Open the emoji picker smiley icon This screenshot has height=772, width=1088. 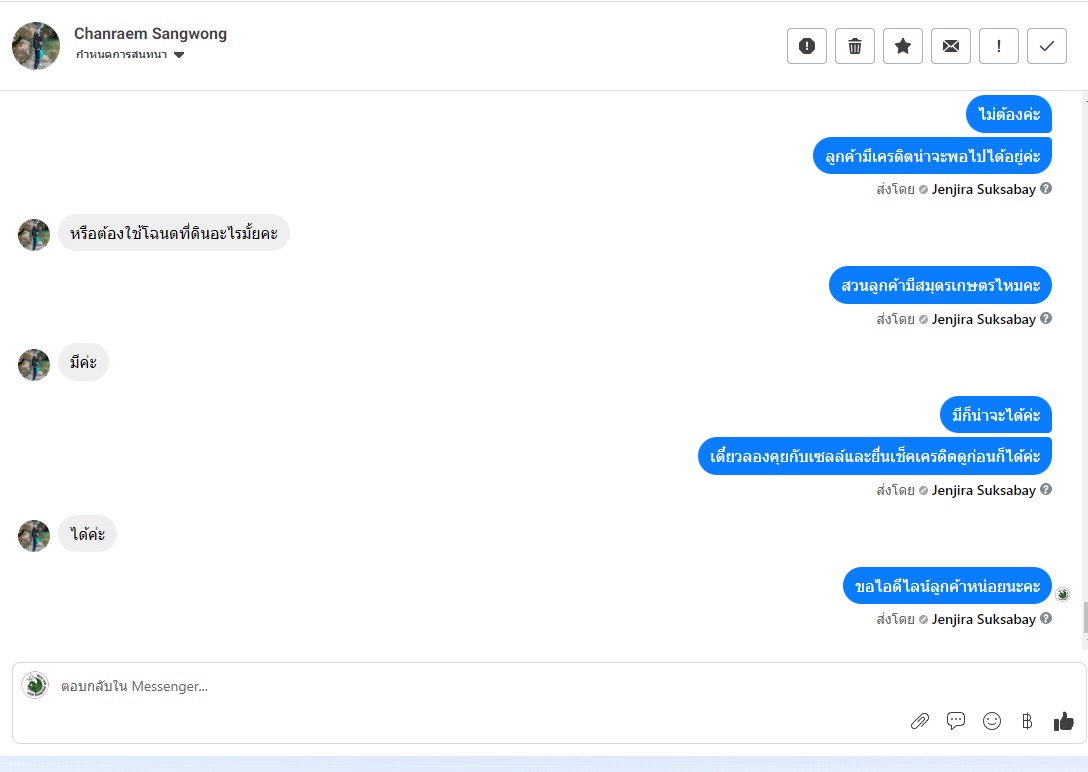point(992,721)
